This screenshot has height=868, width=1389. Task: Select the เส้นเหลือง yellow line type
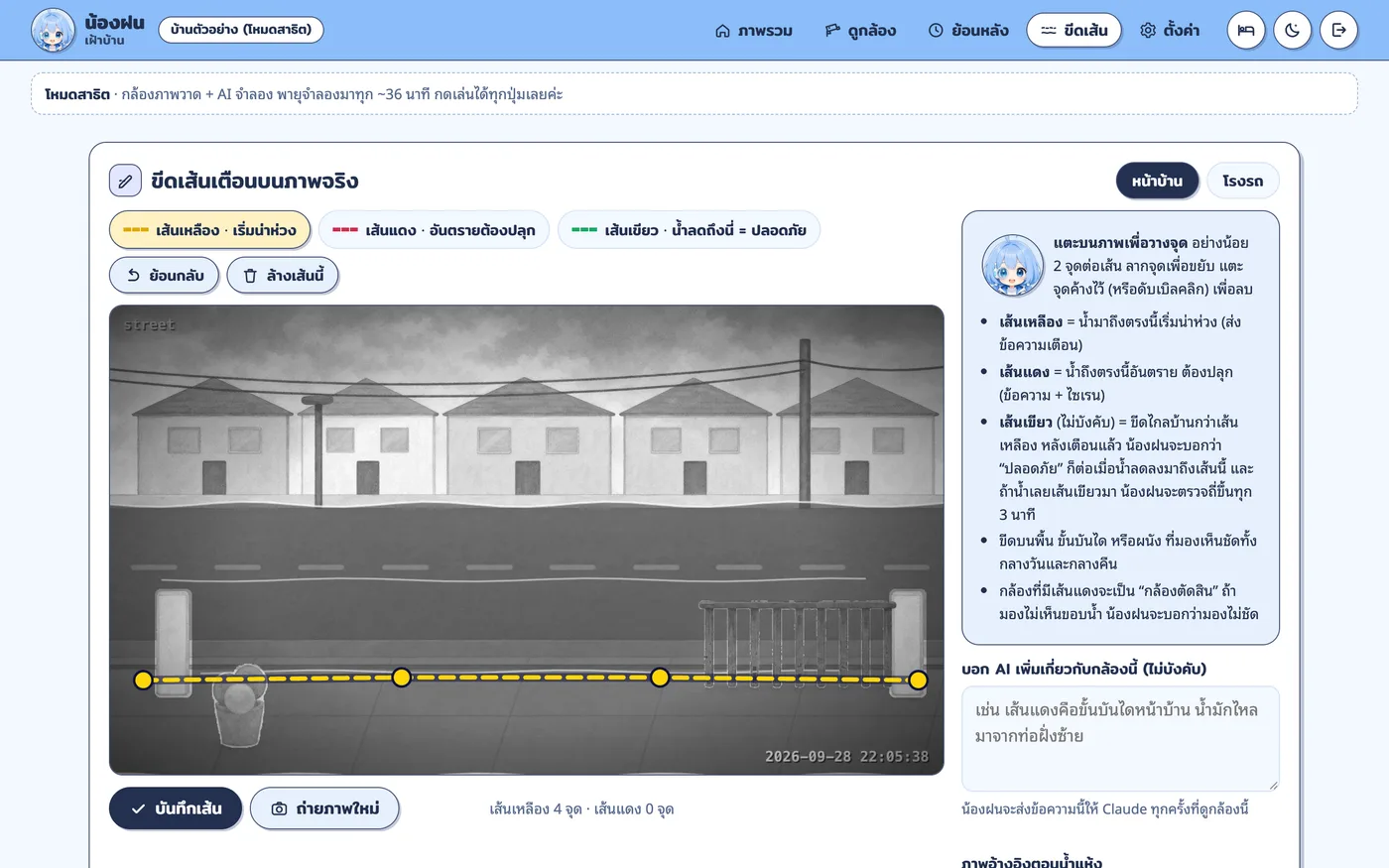[209, 230]
